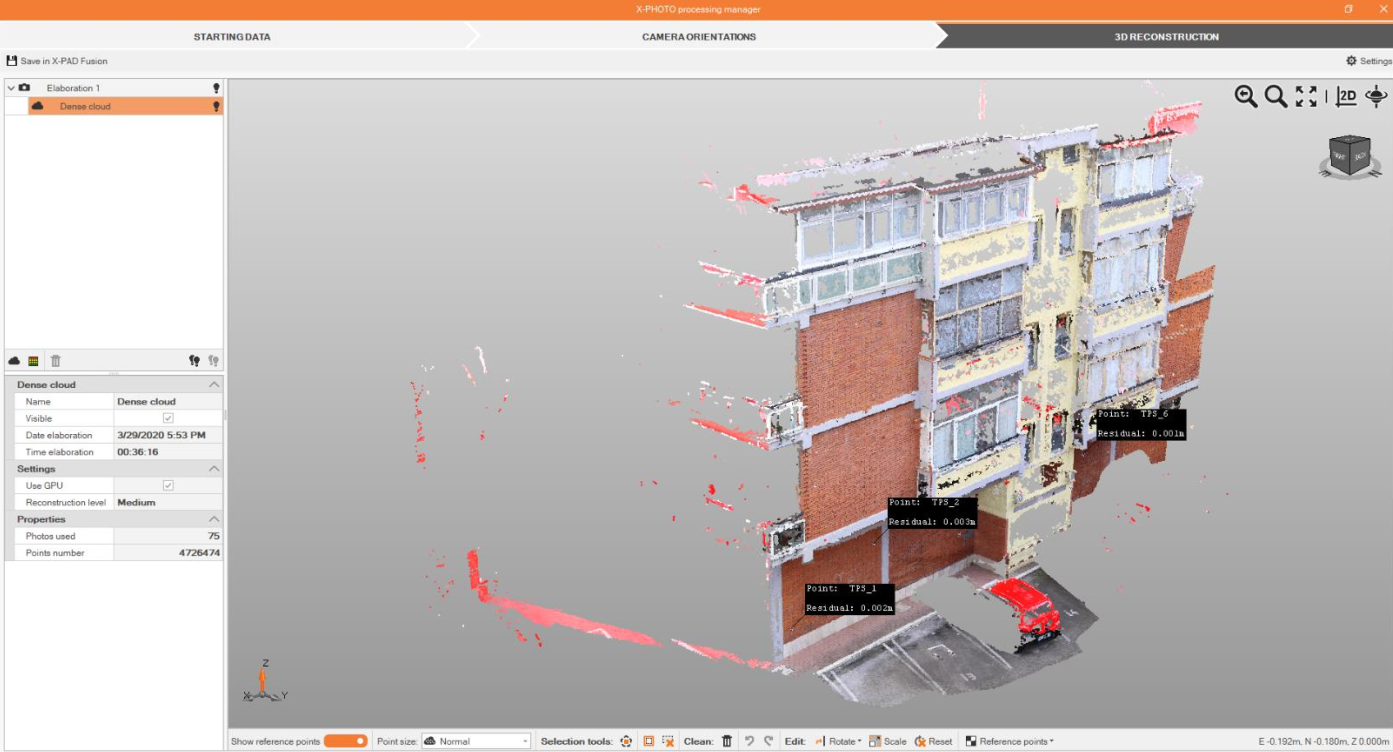Click the zoom previous magnifier icon
The image size is (1393, 752).
point(1245,96)
